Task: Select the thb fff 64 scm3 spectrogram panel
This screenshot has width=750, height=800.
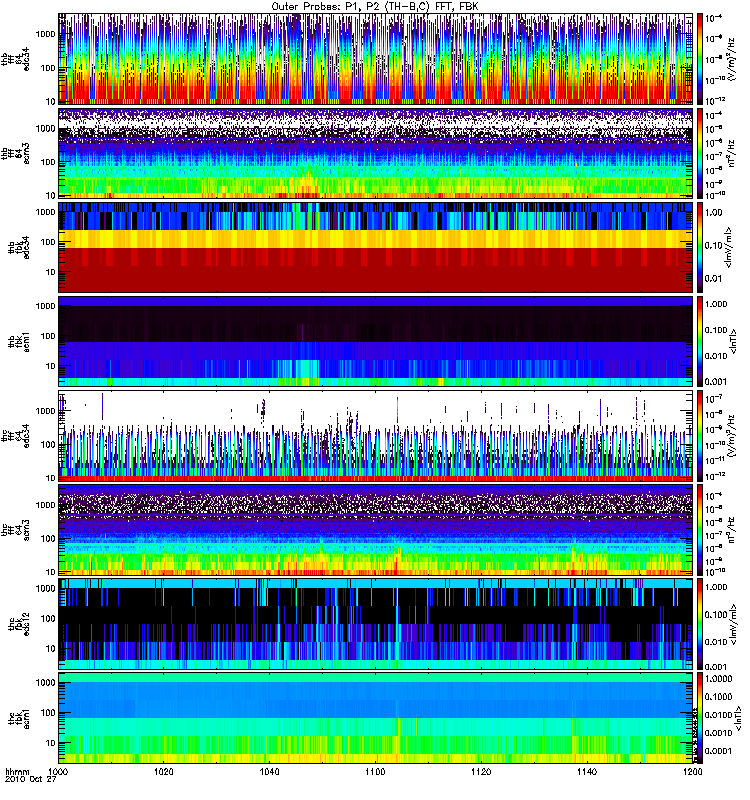Action: 376,154
